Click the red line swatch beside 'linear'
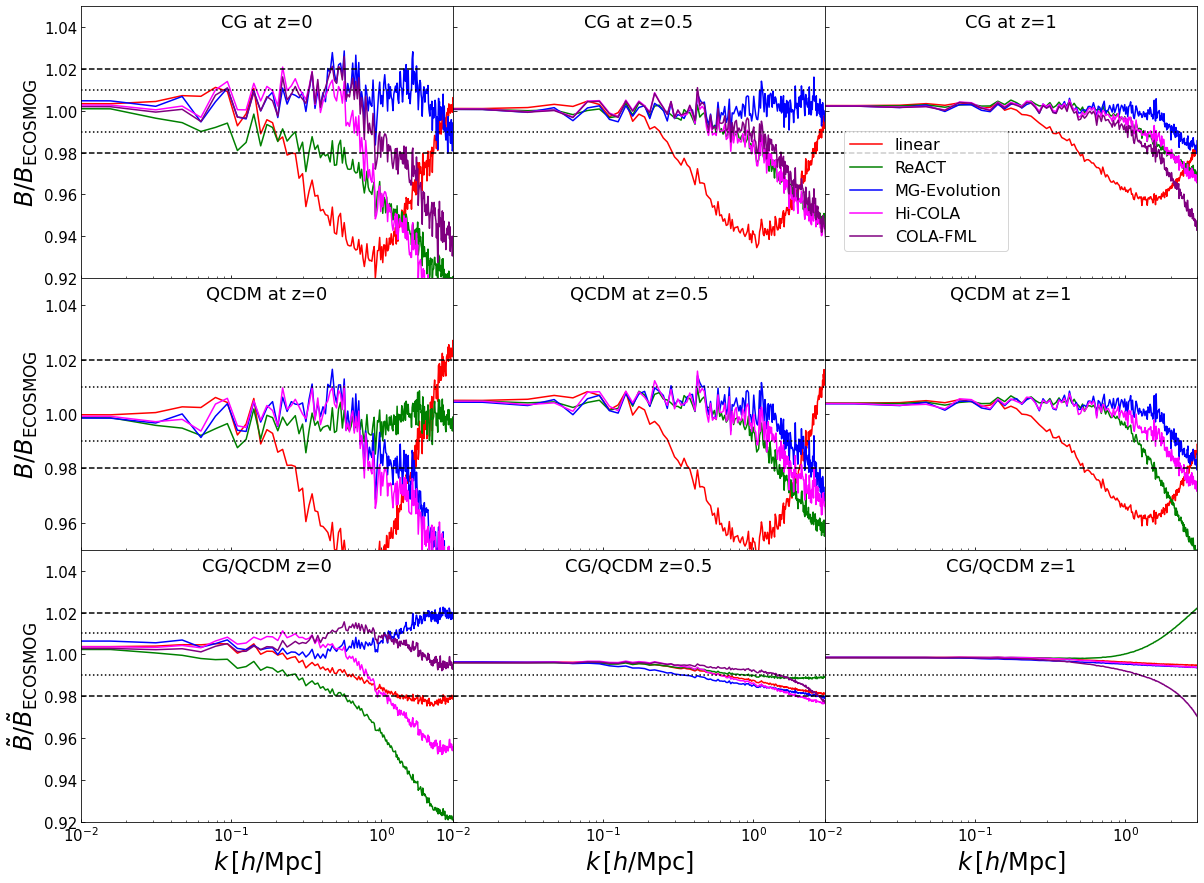1204x883 pixels. click(867, 145)
